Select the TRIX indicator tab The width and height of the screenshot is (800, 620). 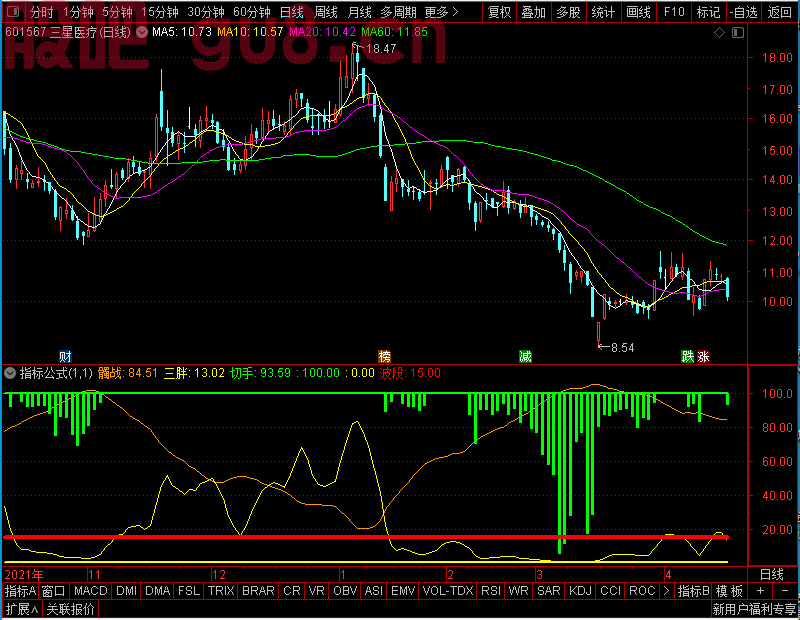pos(221,591)
